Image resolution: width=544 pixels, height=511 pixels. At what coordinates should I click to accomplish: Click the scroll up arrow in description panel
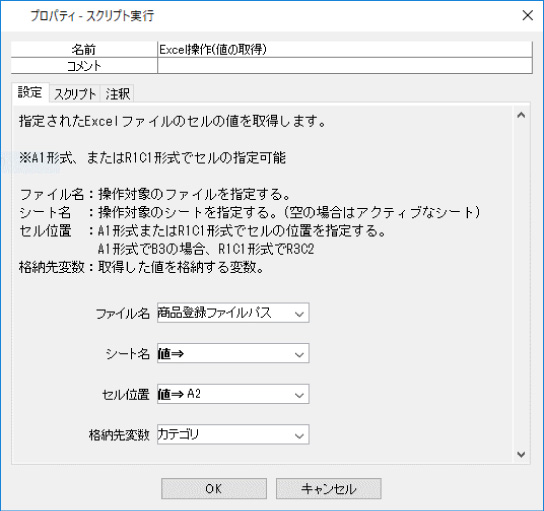coord(521,115)
